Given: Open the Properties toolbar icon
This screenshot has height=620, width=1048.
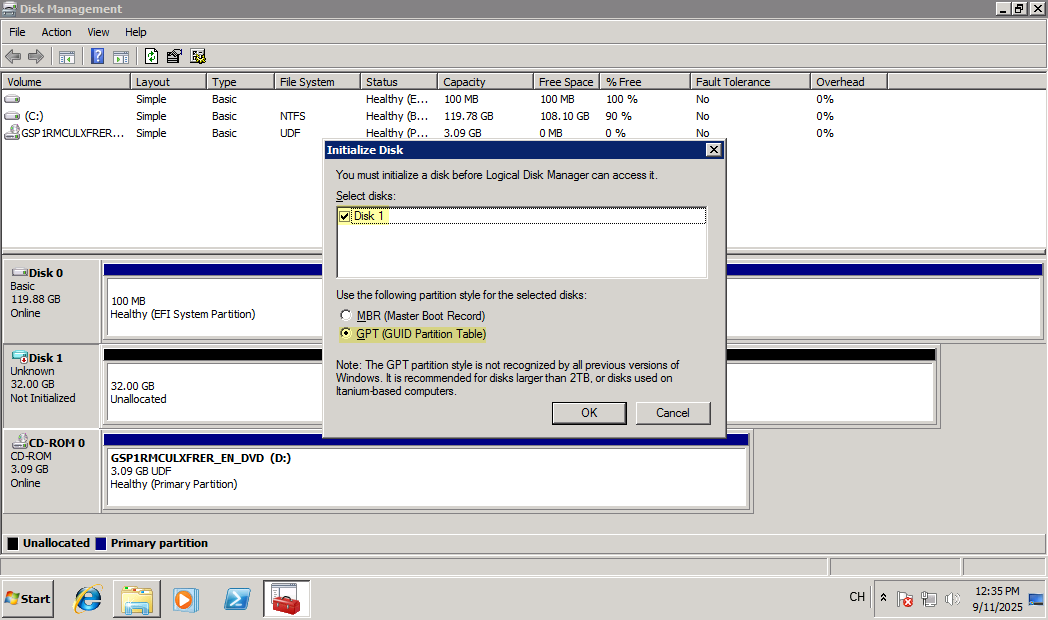Looking at the screenshot, I should 174,57.
